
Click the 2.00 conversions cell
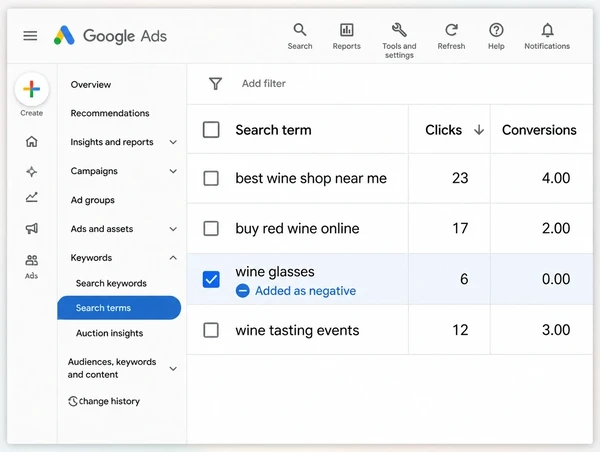tap(556, 228)
